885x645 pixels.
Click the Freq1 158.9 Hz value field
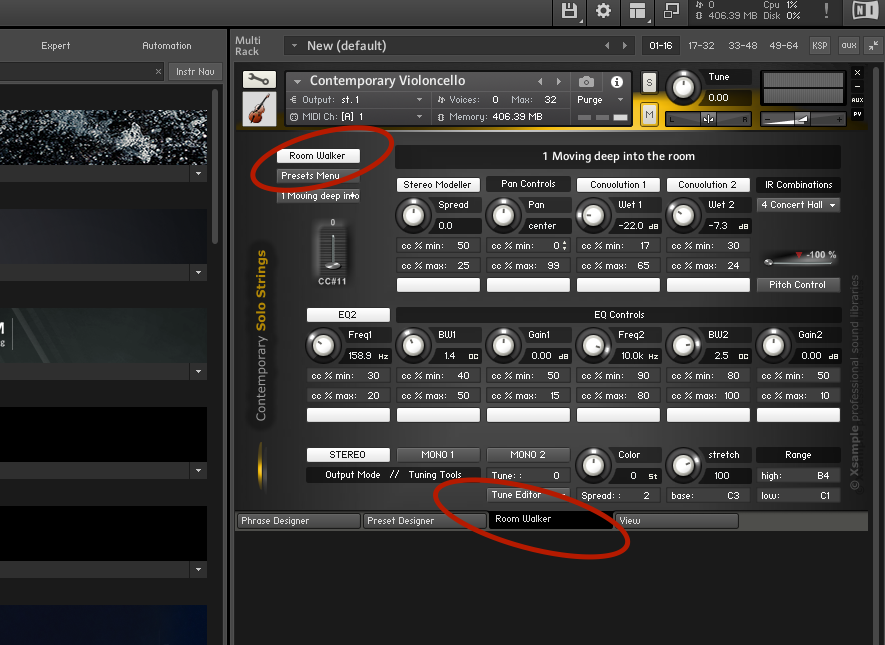(369, 356)
